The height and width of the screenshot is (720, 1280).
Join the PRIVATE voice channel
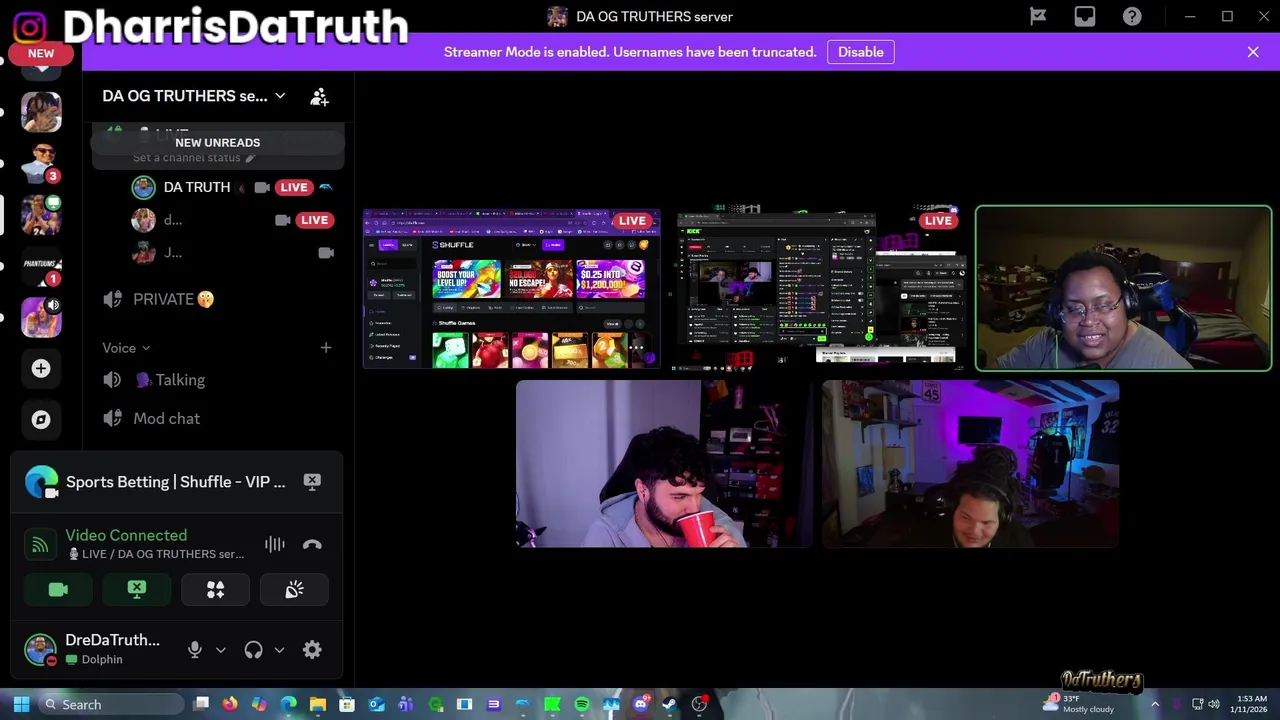tap(217, 299)
